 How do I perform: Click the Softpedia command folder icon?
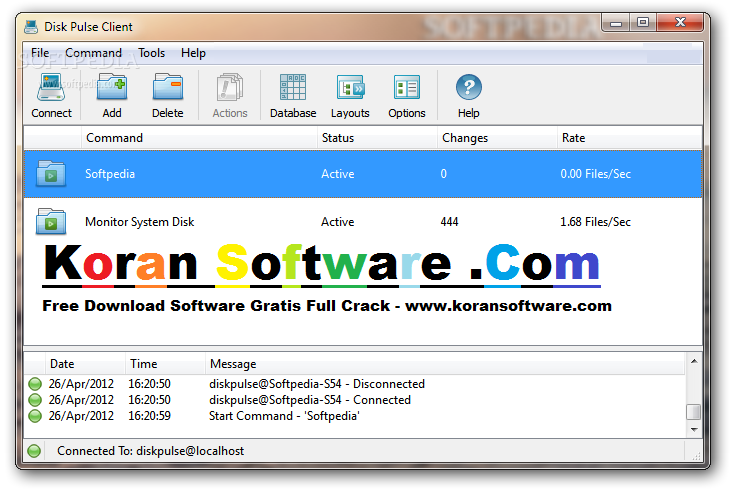[51, 174]
